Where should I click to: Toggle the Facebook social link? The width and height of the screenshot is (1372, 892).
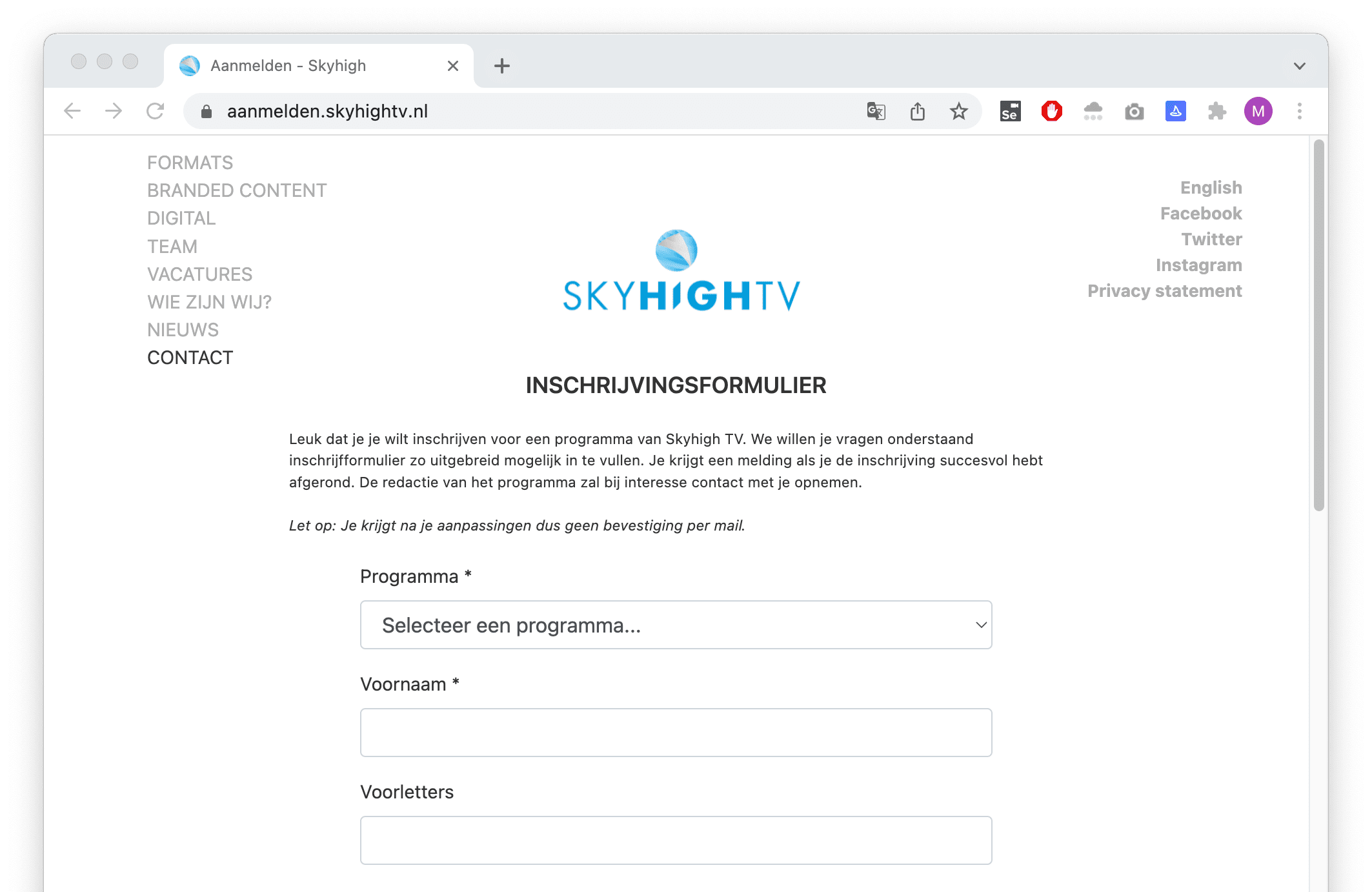1201,213
